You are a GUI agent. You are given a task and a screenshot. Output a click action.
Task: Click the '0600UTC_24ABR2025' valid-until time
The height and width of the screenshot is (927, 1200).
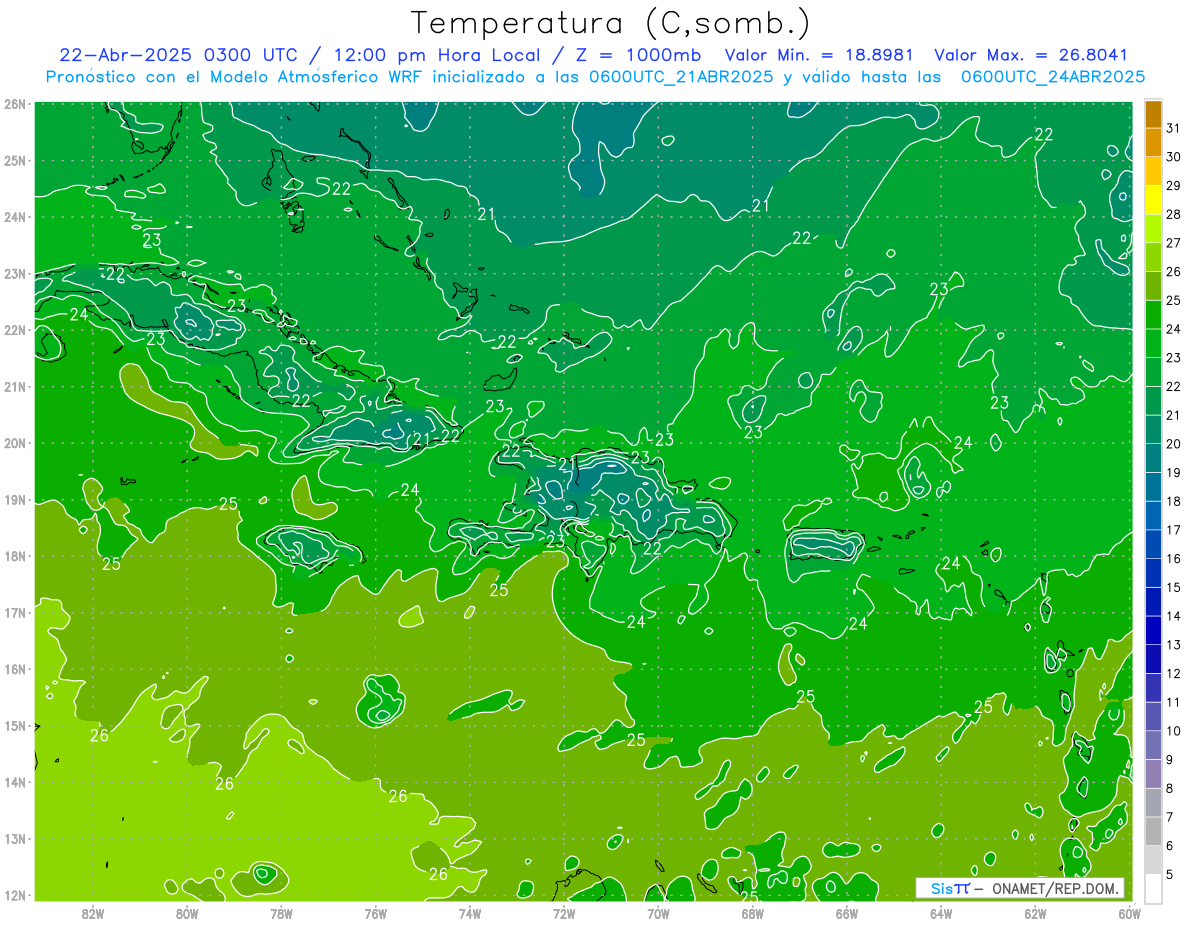1053,76
